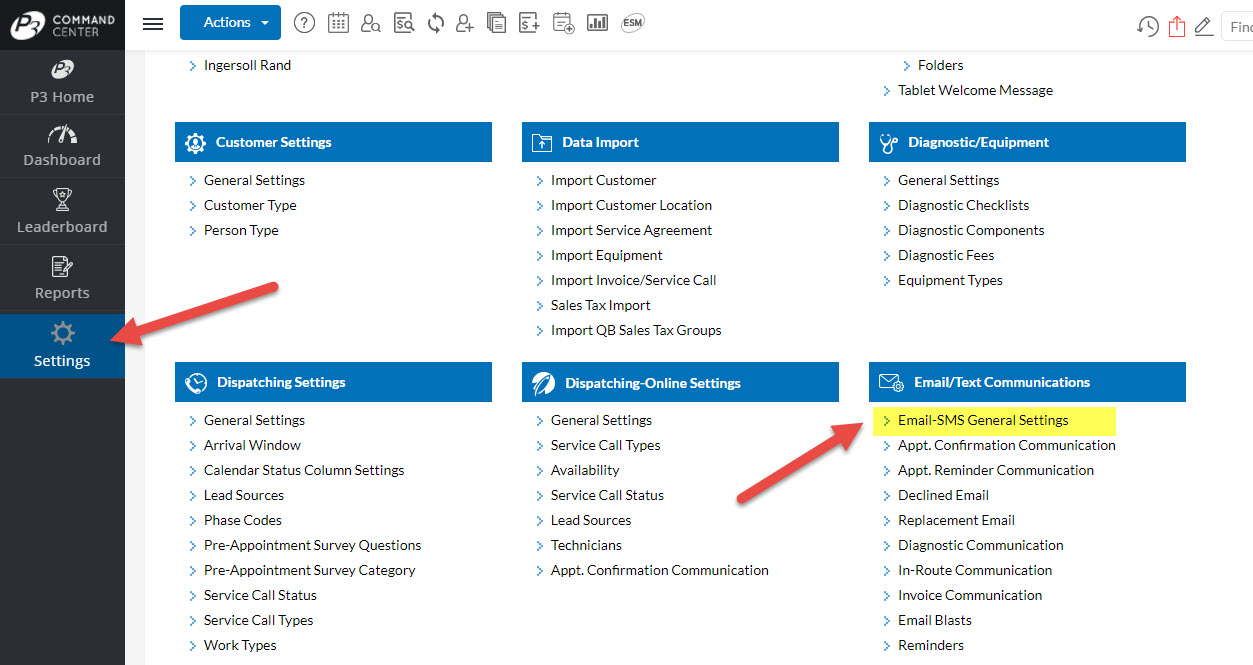This screenshot has height=665, width=1253.
Task: Open the bar chart reports icon
Action: (x=597, y=22)
